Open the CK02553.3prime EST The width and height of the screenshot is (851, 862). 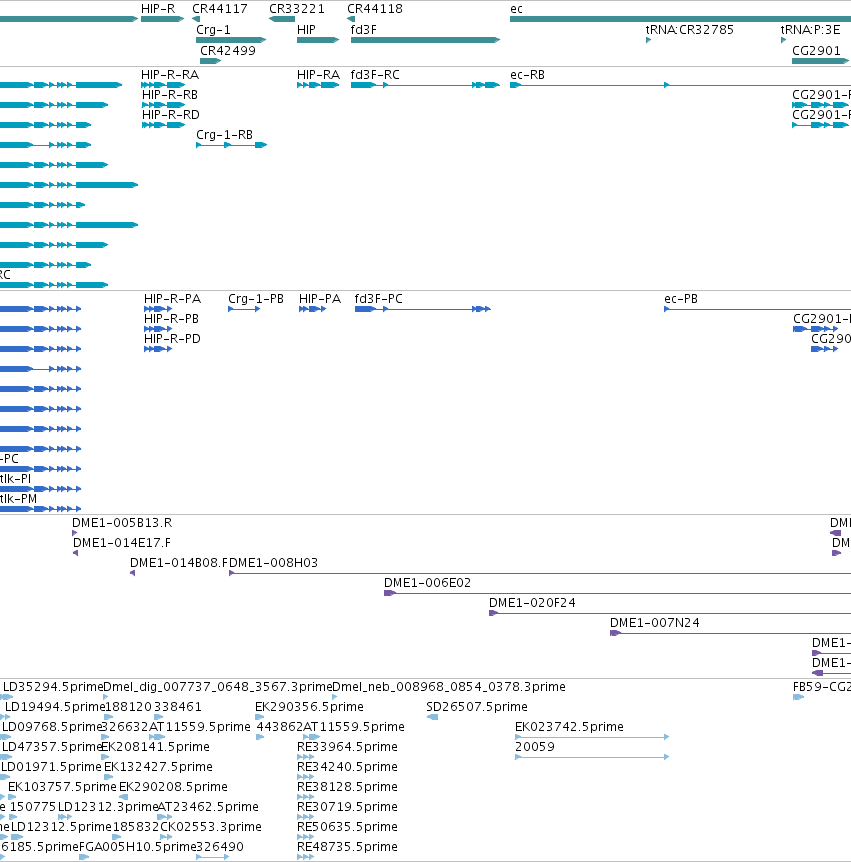(x=166, y=837)
